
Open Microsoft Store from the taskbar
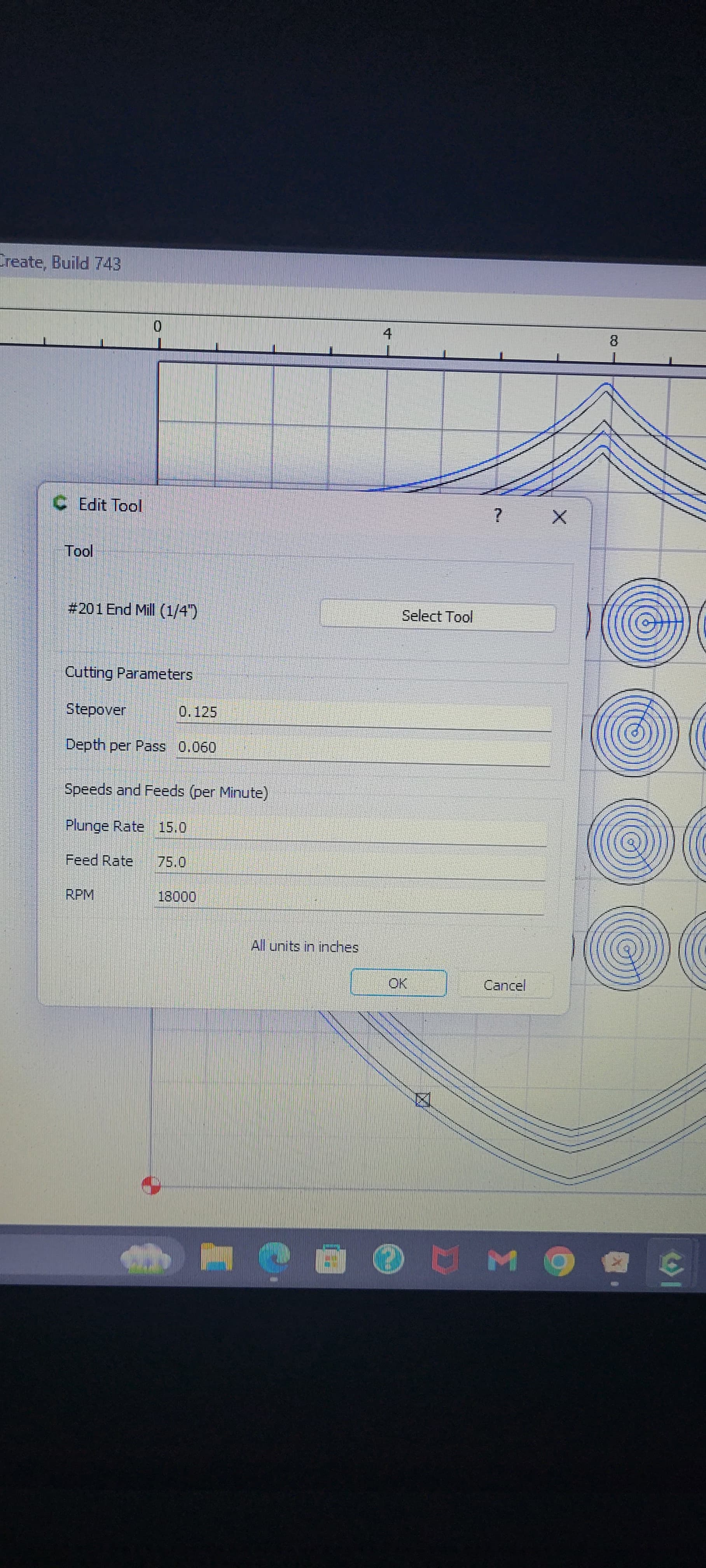tap(330, 1259)
